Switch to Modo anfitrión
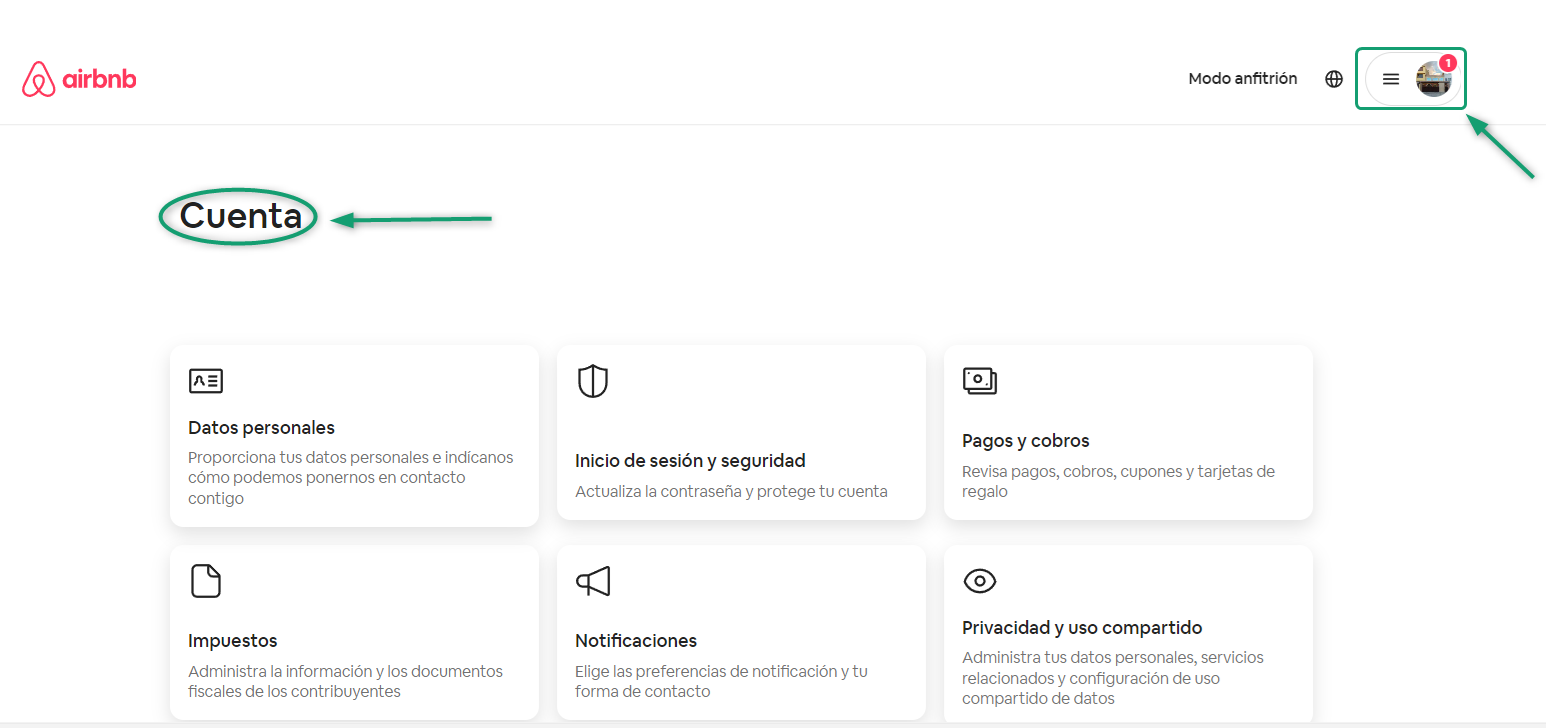 pos(1243,79)
